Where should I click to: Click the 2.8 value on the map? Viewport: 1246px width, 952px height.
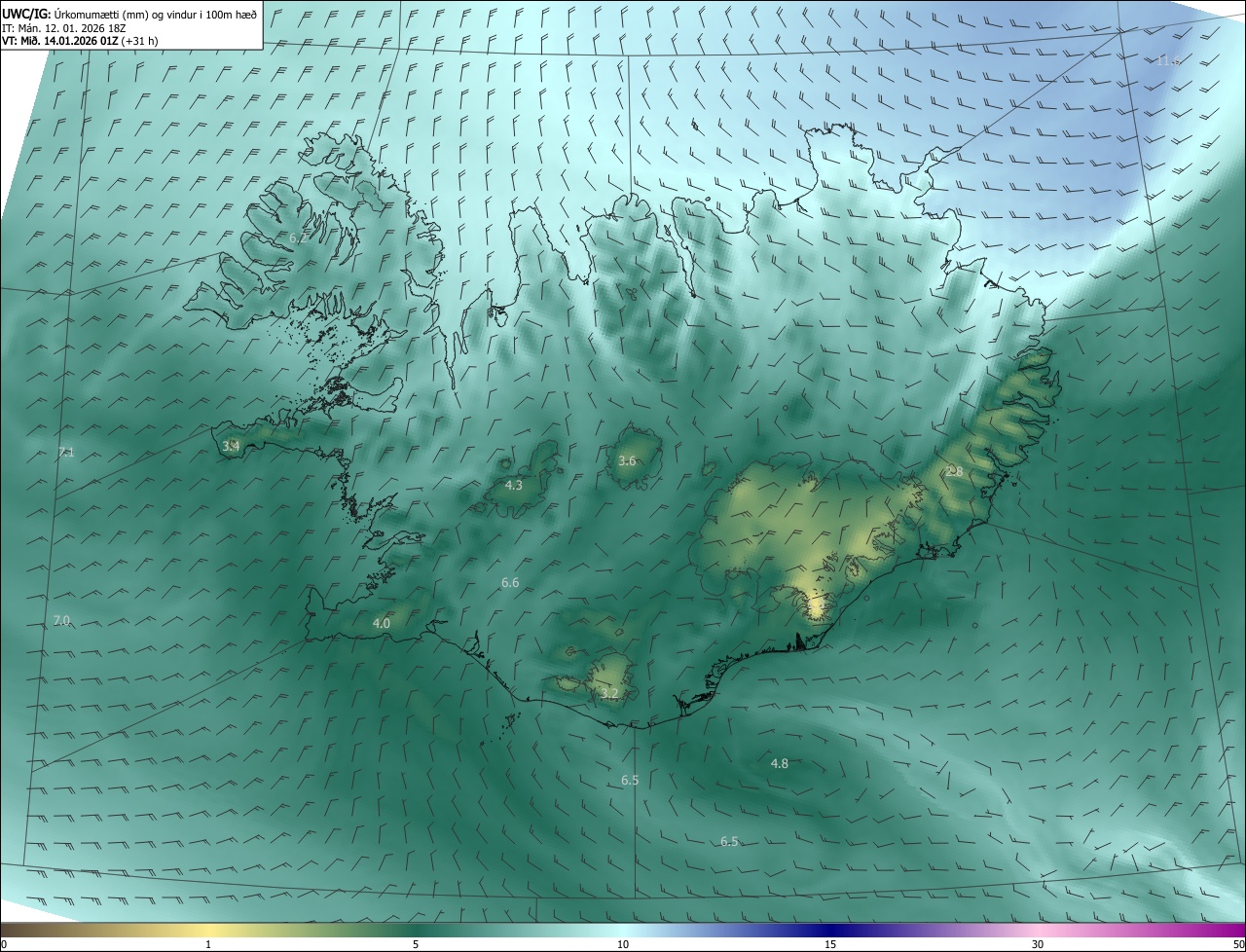coord(954,471)
